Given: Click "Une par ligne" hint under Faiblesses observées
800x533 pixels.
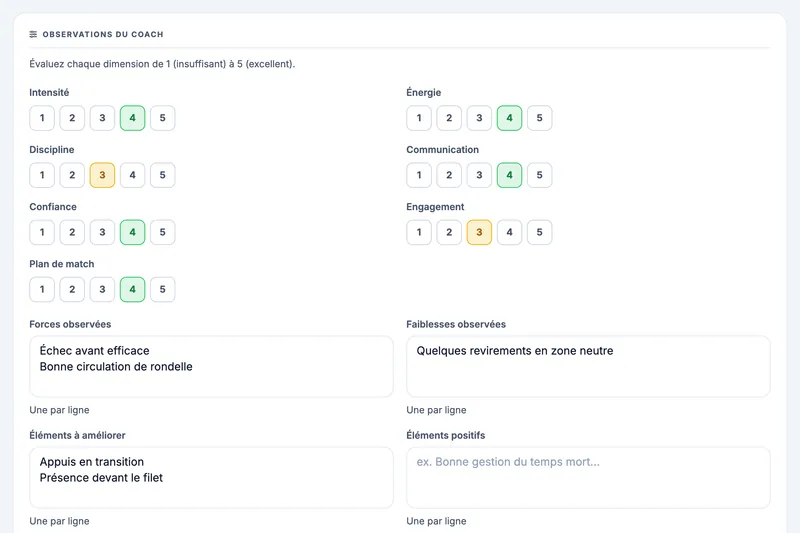Looking at the screenshot, I should tap(436, 410).
